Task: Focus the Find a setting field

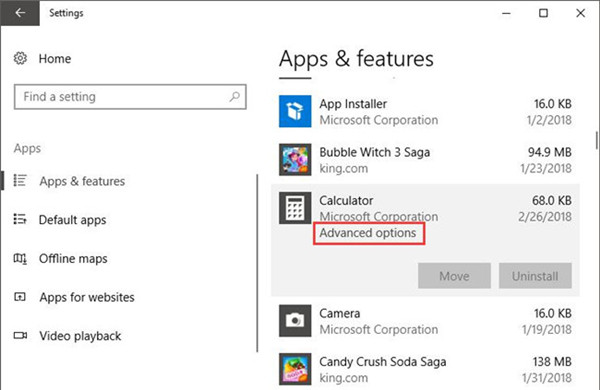Action: [130, 97]
